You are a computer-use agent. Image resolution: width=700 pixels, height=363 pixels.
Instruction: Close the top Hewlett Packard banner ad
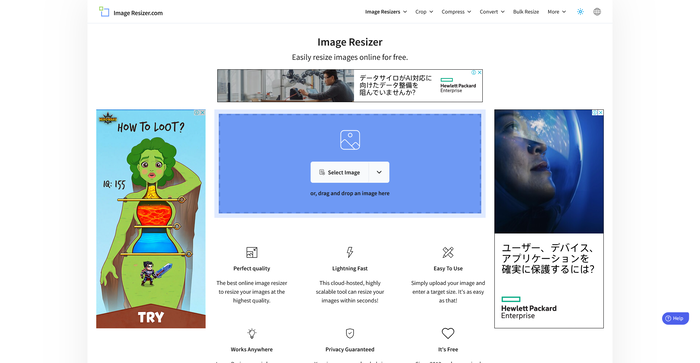479,72
